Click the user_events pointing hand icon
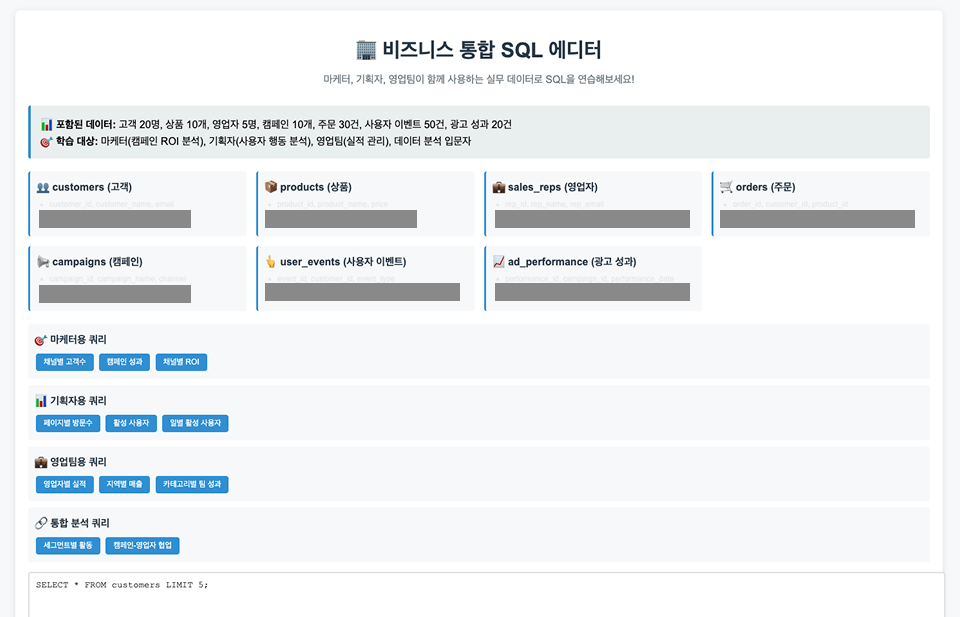The width and height of the screenshot is (960, 617). point(270,262)
